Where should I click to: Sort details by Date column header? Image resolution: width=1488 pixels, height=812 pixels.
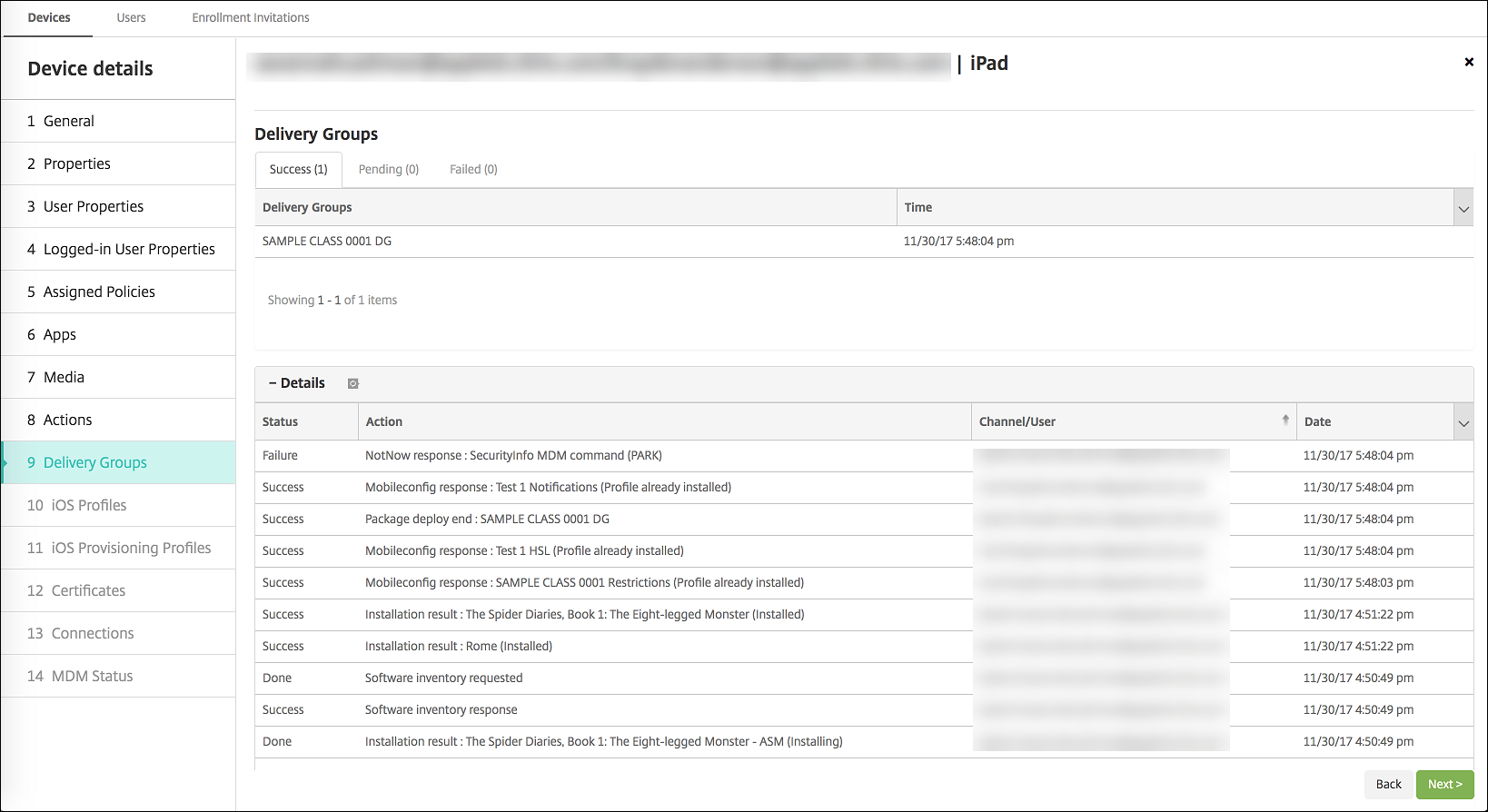(1317, 421)
